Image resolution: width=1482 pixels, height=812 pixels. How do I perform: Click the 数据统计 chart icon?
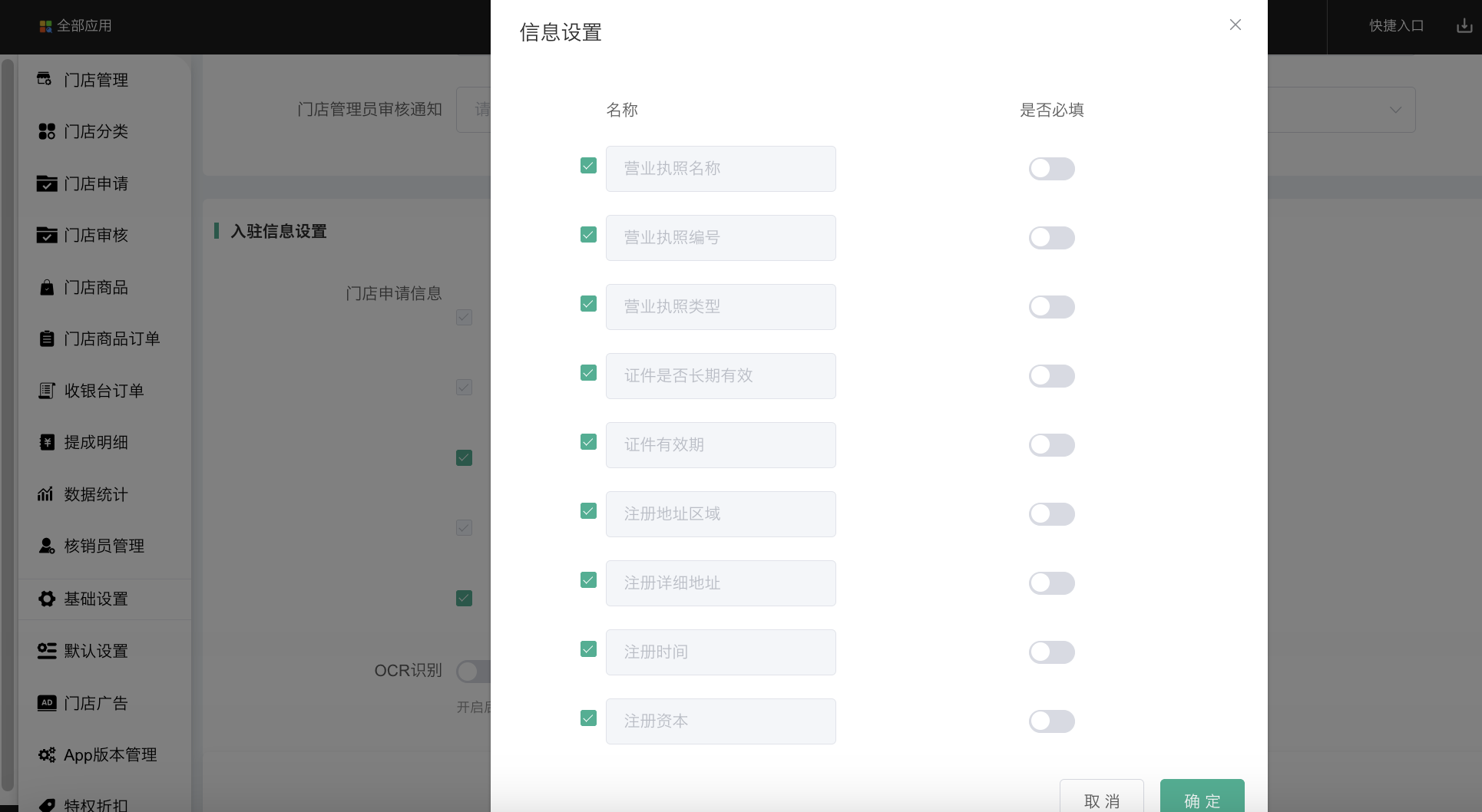[x=45, y=493]
